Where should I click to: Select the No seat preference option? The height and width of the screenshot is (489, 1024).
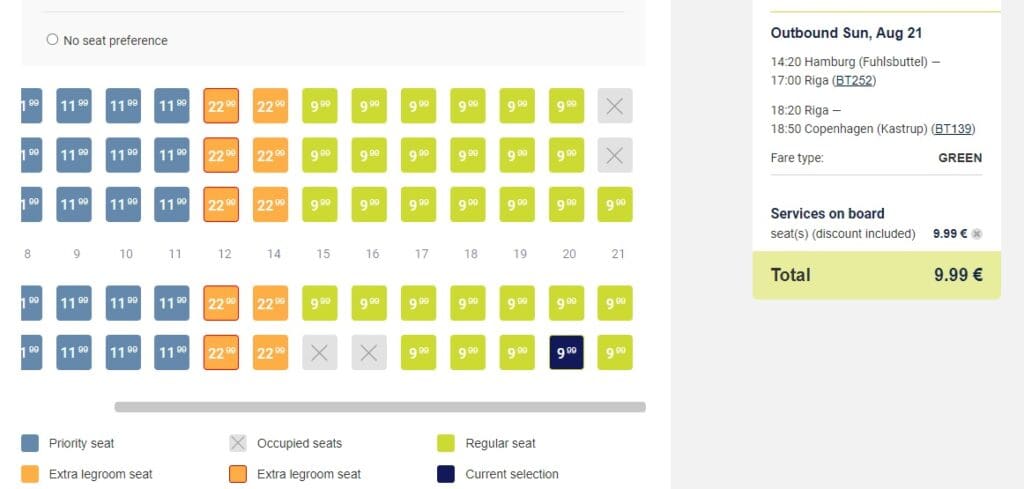click(x=53, y=40)
